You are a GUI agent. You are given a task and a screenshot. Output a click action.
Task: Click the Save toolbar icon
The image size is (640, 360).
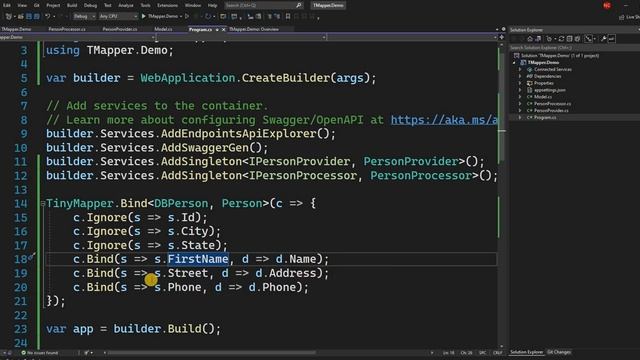[29, 16]
